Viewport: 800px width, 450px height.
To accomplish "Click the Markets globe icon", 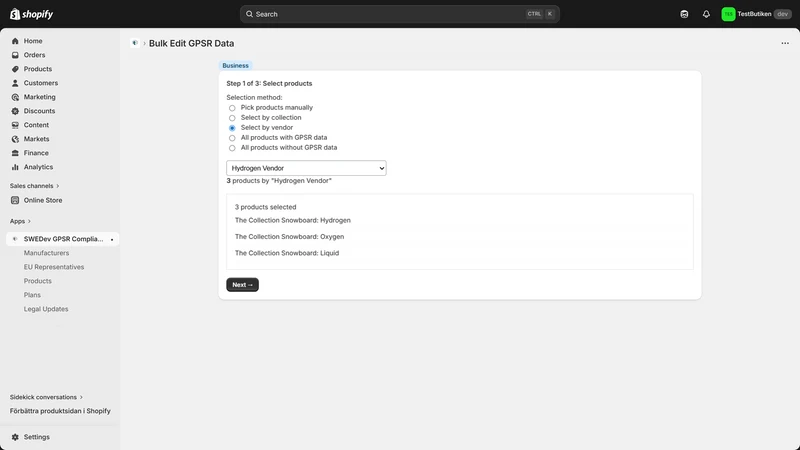I will point(15,139).
